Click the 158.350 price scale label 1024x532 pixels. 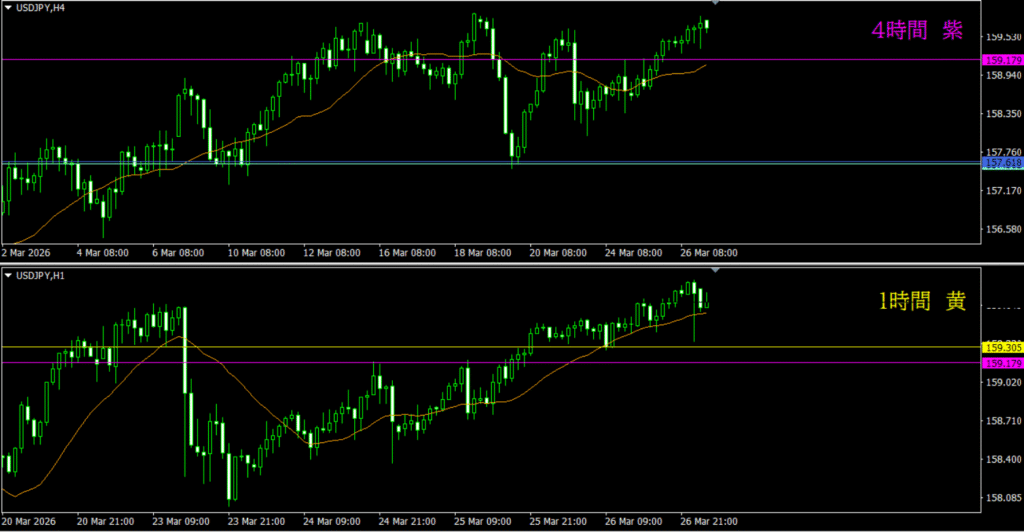click(1002, 114)
